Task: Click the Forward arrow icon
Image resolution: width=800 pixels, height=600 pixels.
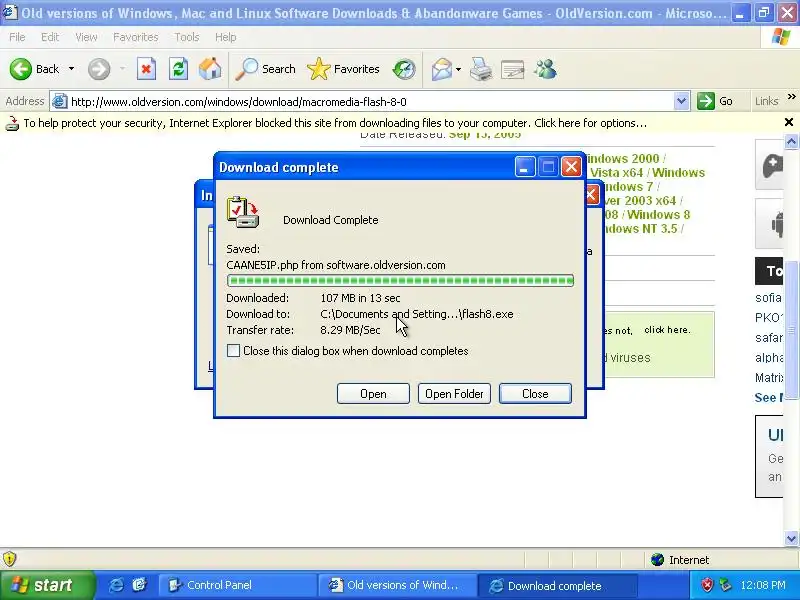Action: point(99,69)
